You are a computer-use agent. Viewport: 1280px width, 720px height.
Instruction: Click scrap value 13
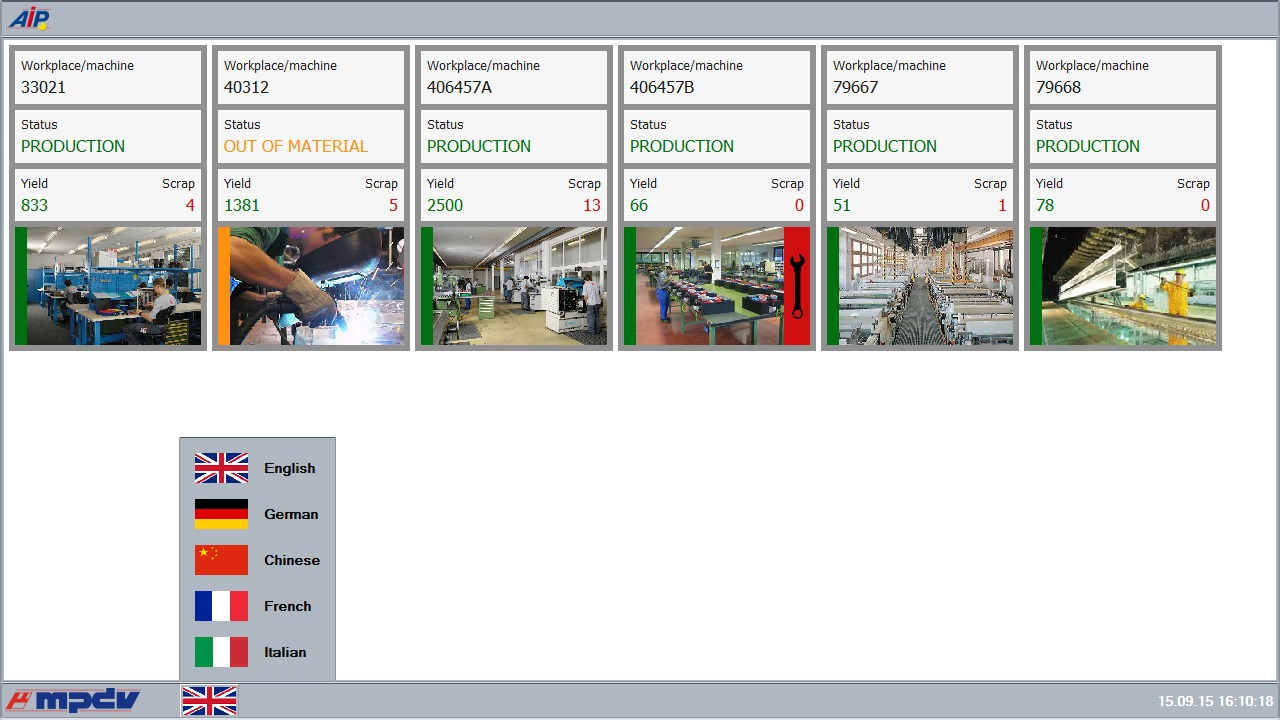coord(592,205)
